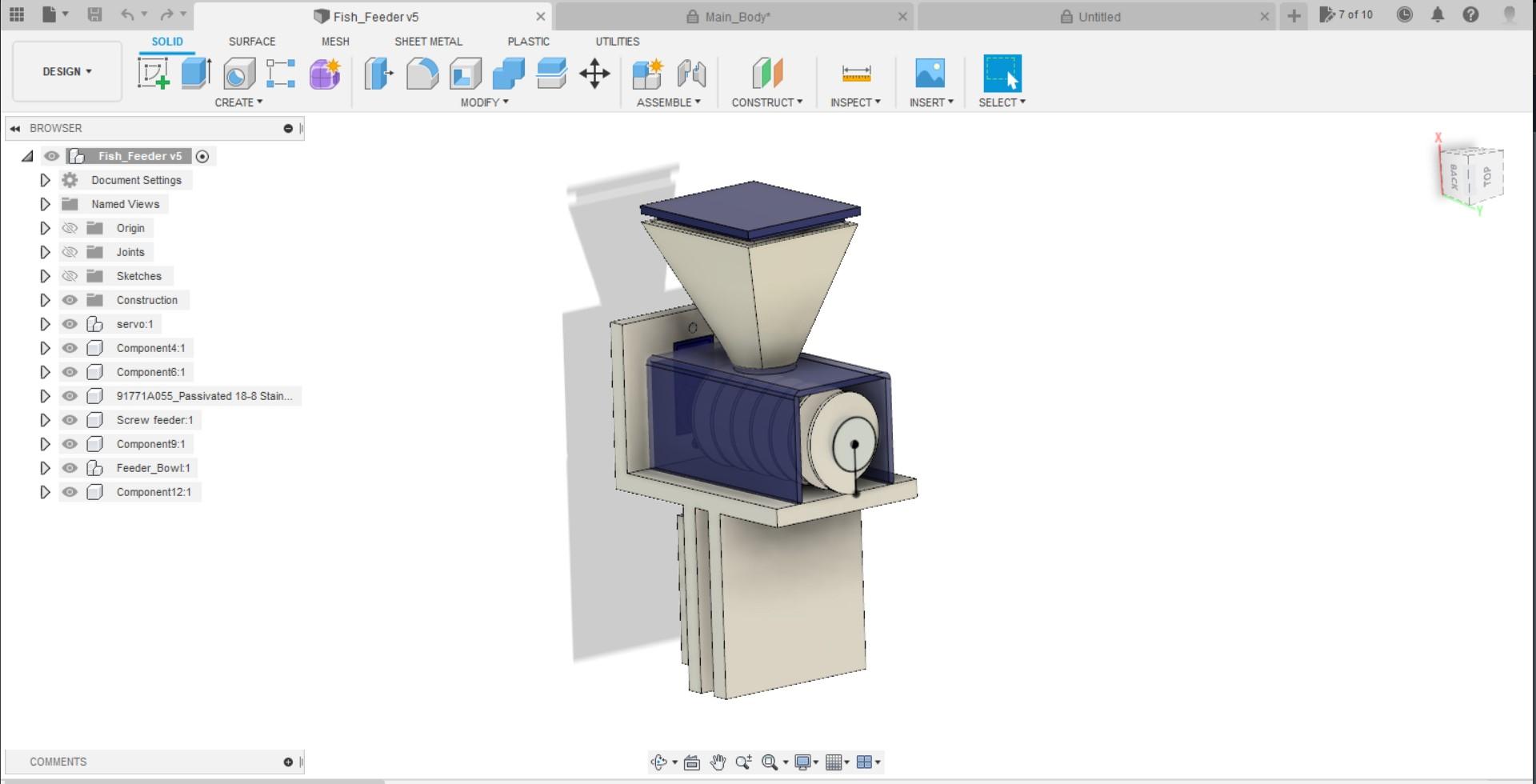Switch to the SHEET METAL tab
Screen dimensions: 1536x784
(x=428, y=42)
